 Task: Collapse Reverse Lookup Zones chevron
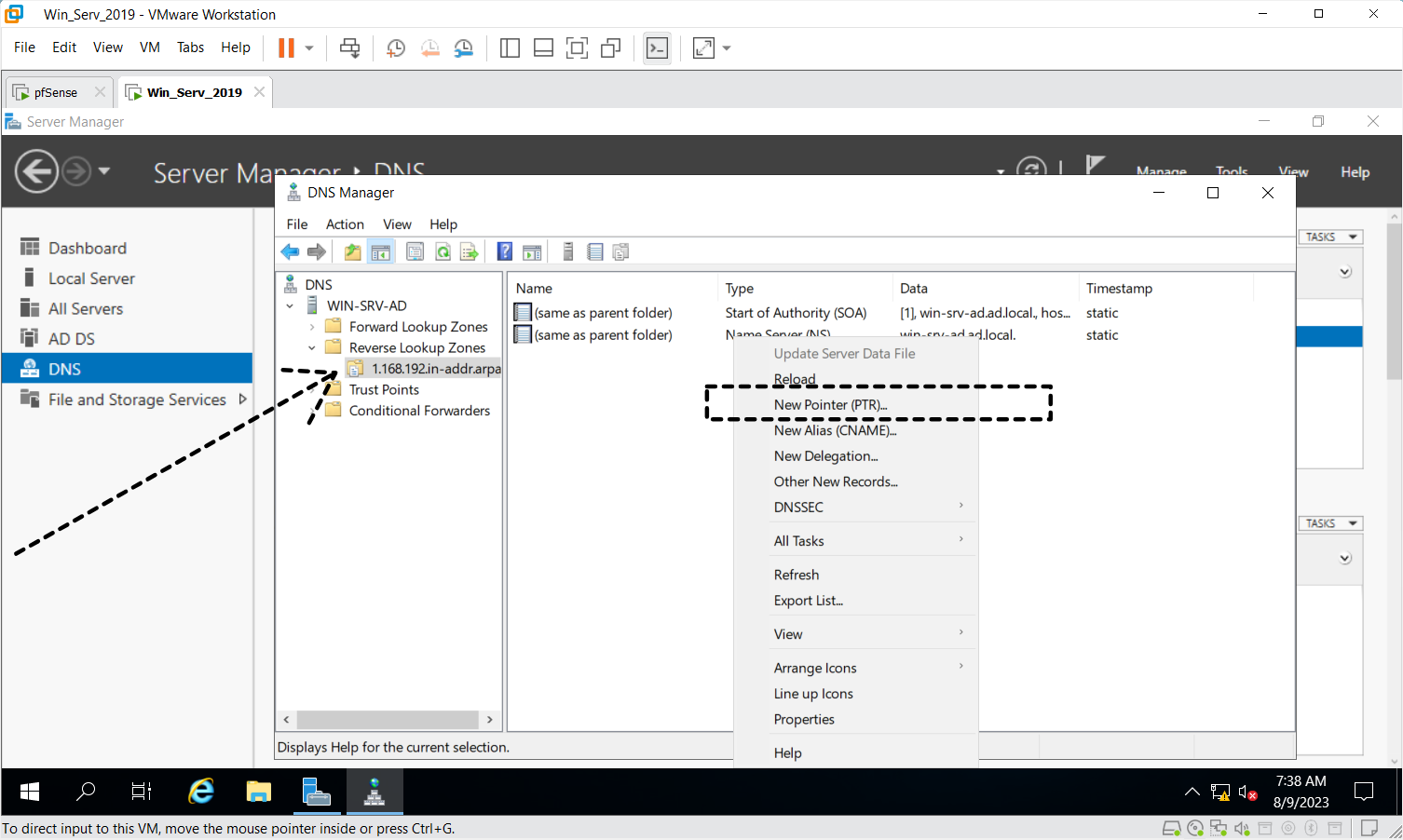click(x=312, y=347)
